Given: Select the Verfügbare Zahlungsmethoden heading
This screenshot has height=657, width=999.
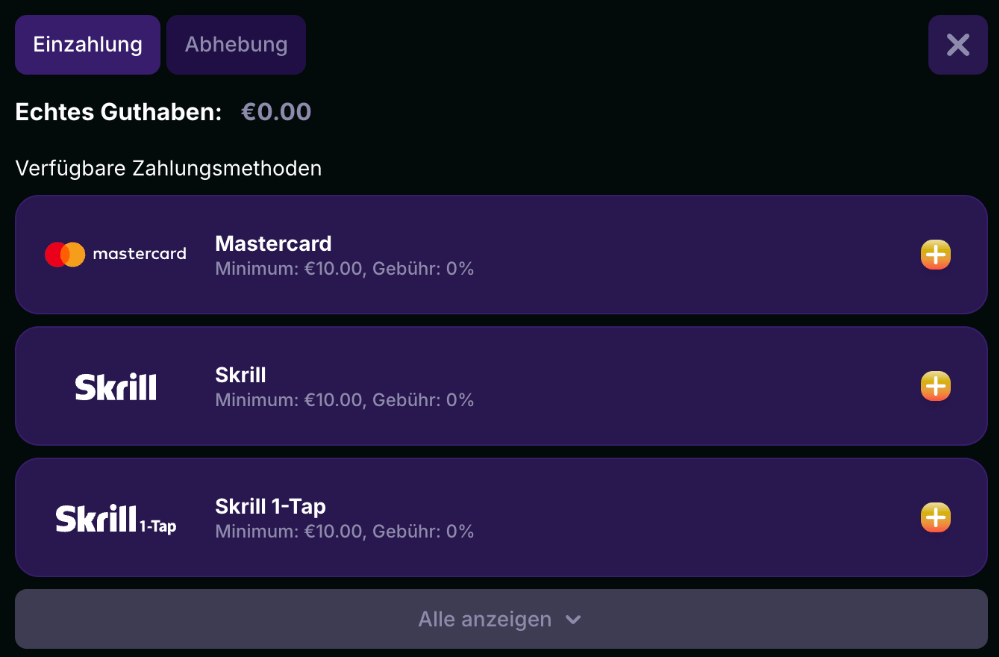Looking at the screenshot, I should (168, 168).
